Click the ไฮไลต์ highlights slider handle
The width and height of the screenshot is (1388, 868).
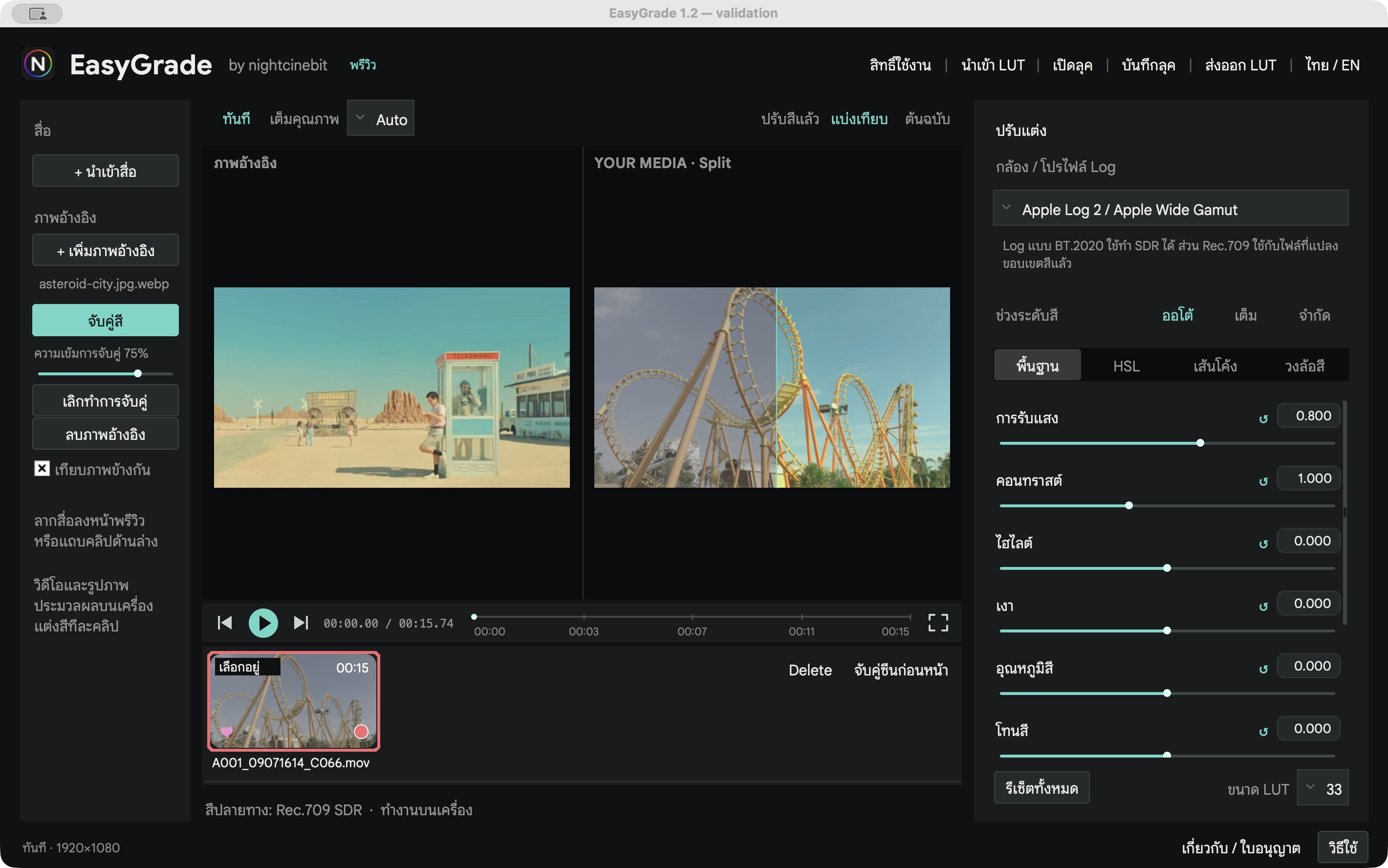[1167, 568]
